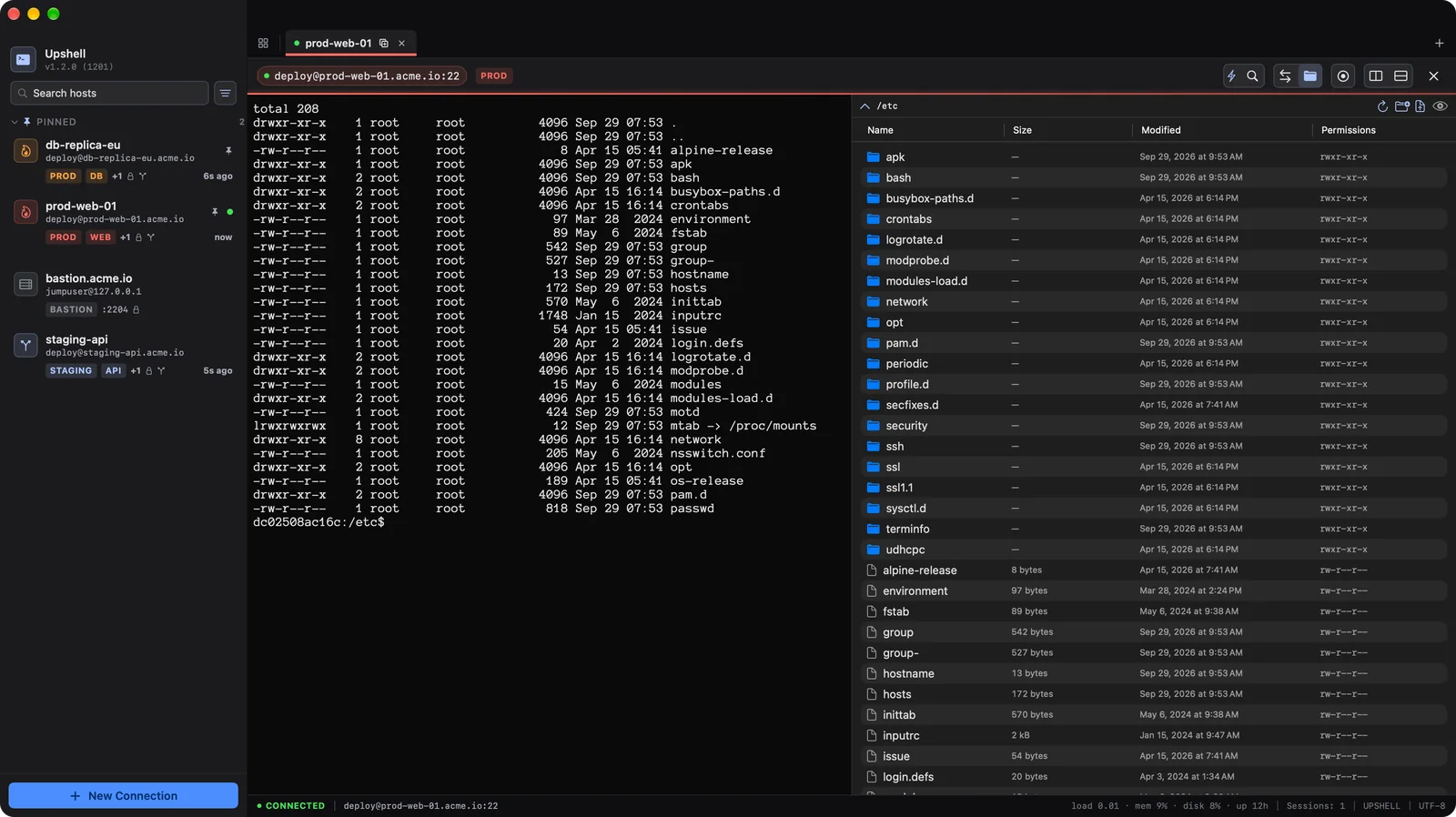Sort file list by Name column
Viewport: 1456px width, 817px height.
coord(880,130)
